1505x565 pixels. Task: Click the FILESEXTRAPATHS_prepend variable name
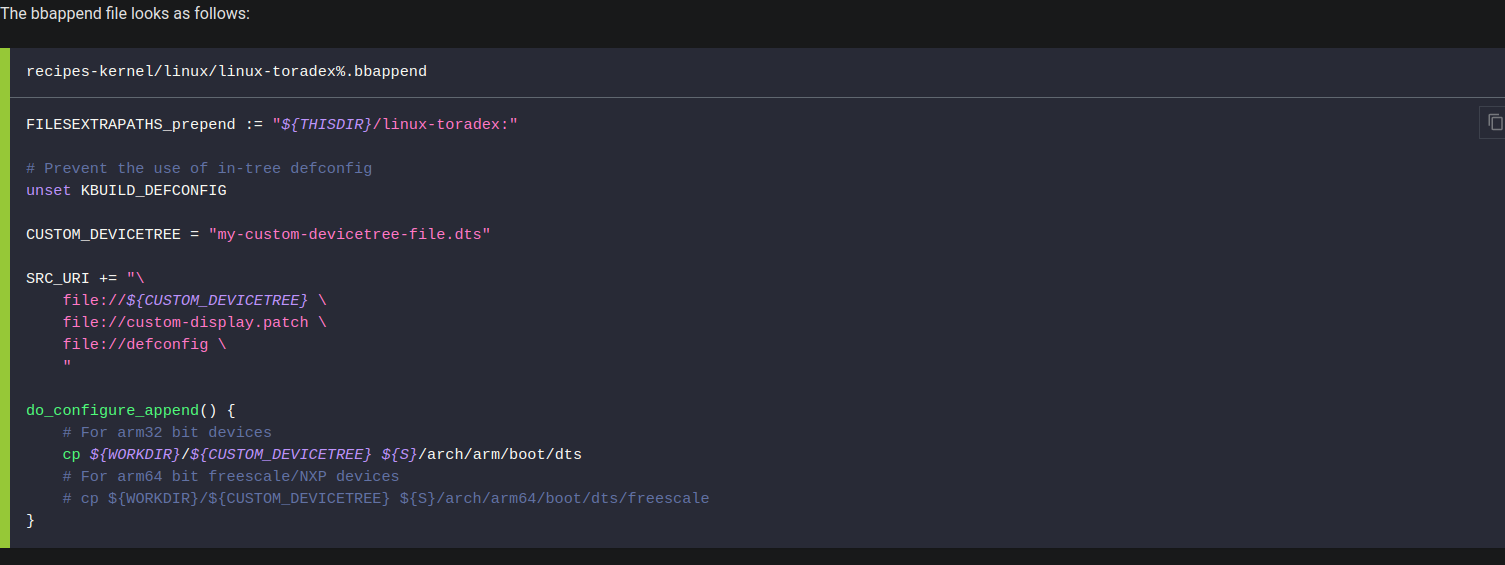131,124
